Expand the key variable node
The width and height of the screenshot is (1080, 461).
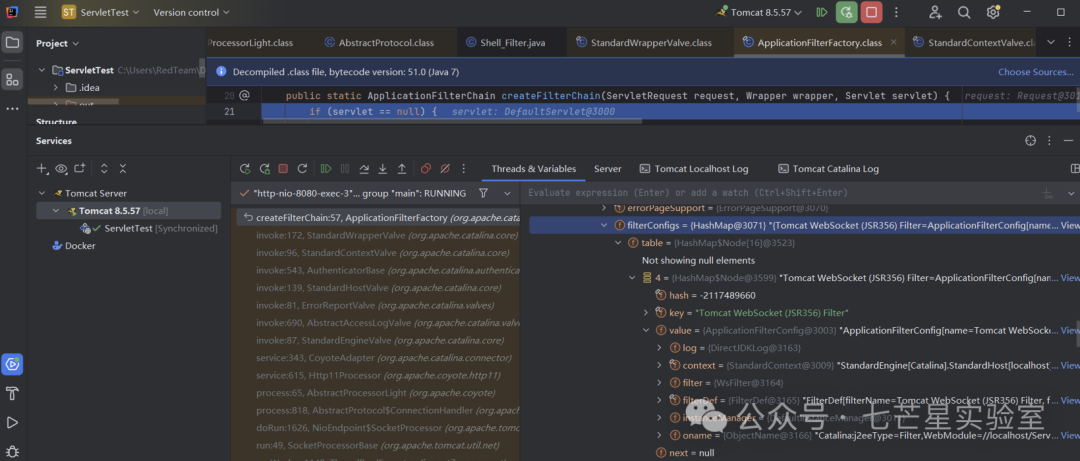pyautogui.click(x=646, y=313)
